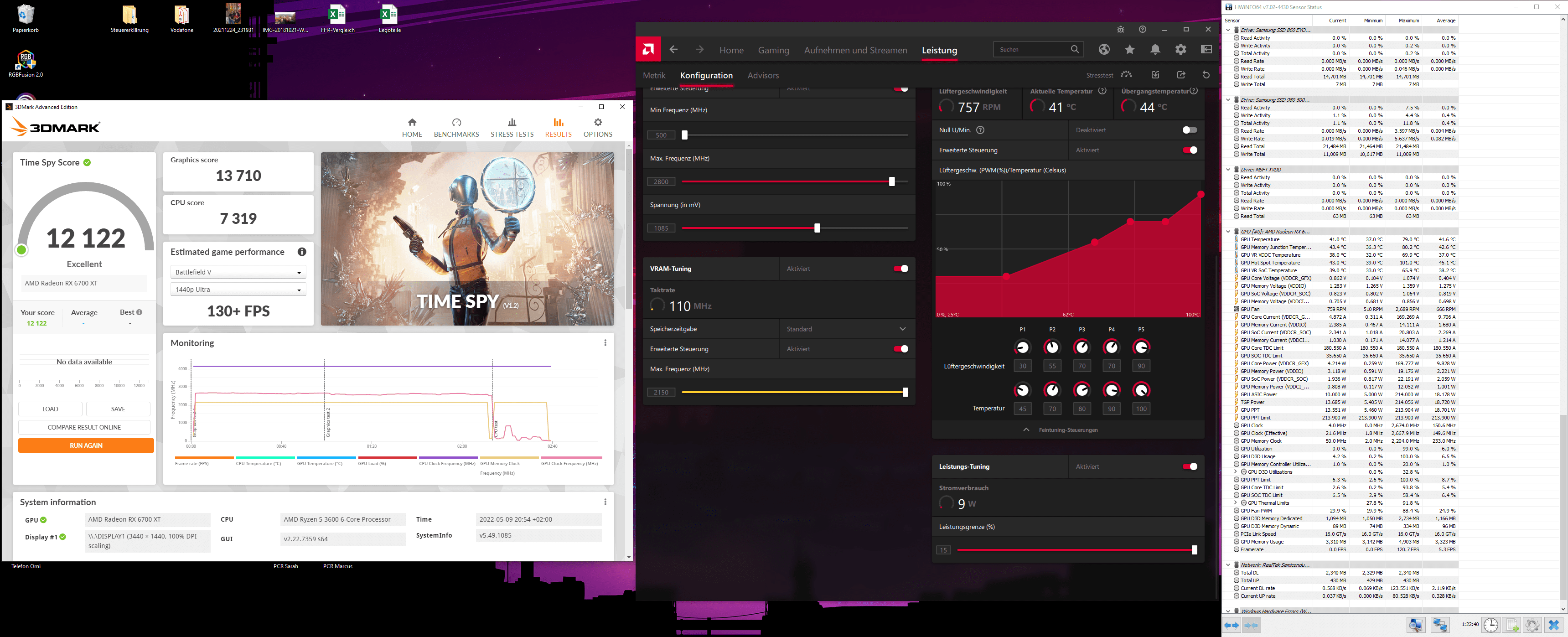The image size is (1568, 637).
Task: Reset HWiNFO clock timer button
Action: (x=1490, y=625)
